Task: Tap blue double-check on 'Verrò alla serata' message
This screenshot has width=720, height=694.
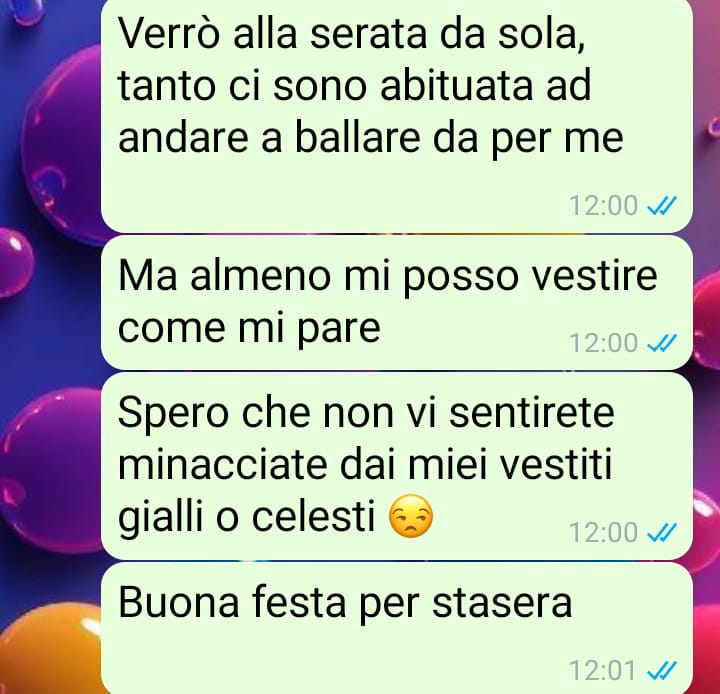Action: pyautogui.click(x=662, y=205)
